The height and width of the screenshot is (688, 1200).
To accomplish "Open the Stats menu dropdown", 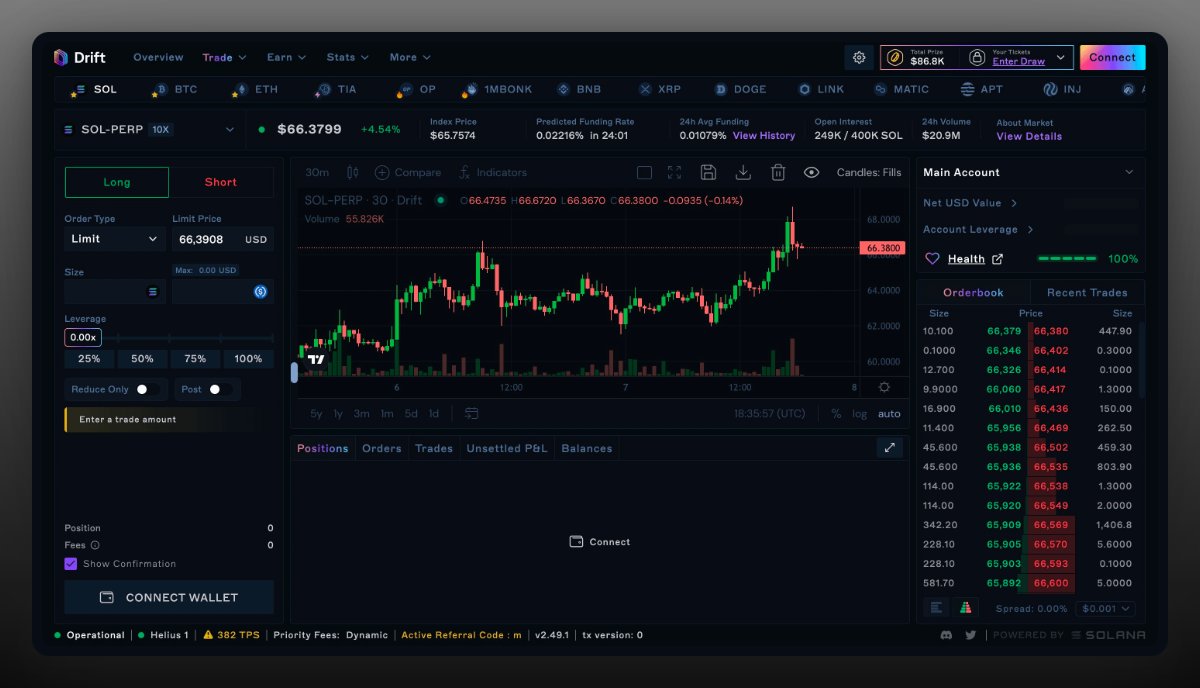I will pyautogui.click(x=348, y=58).
